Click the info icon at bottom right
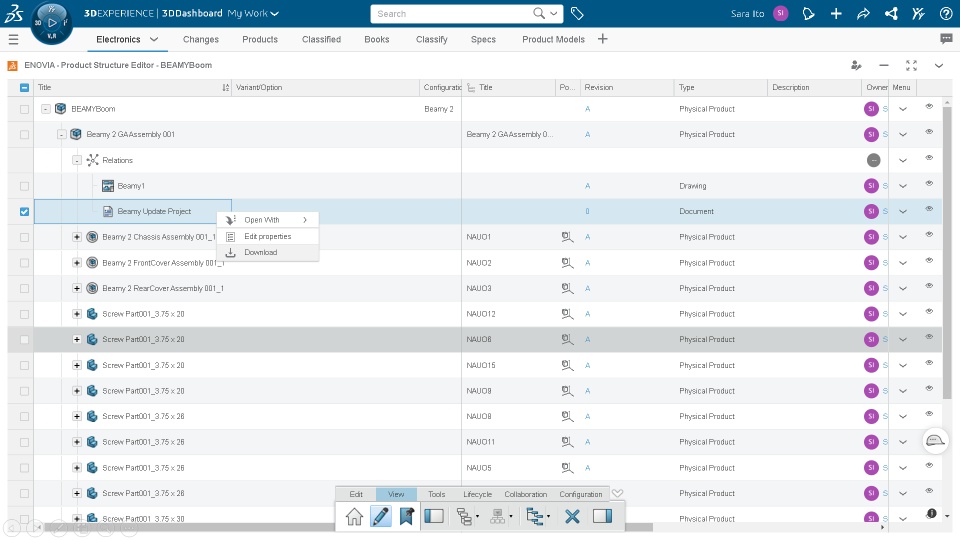This screenshot has width=960, height=540. coord(931,514)
